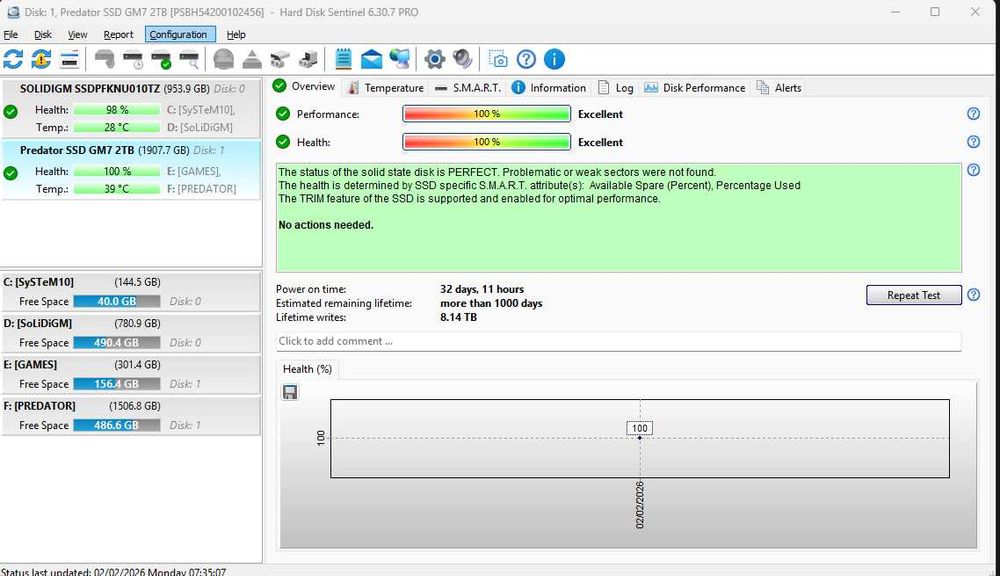Viewport: 1000px width, 576px height.
Task: Click the Health 100 % bar in Overview
Action: click(x=487, y=142)
